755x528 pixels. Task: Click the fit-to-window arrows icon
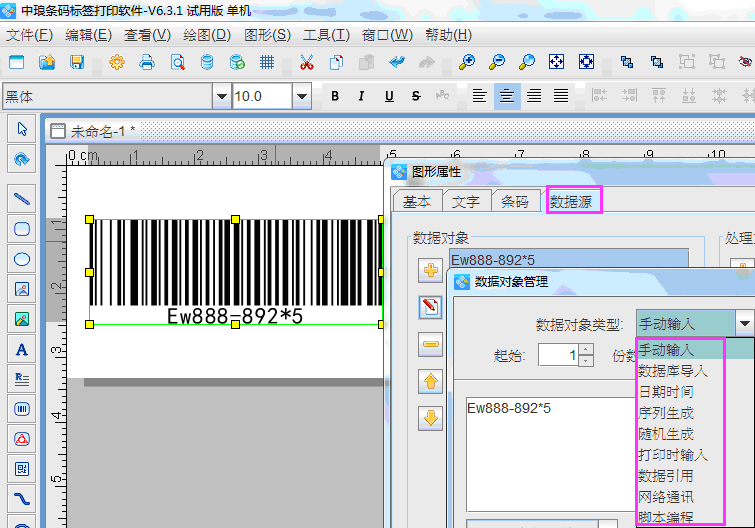(x=557, y=62)
